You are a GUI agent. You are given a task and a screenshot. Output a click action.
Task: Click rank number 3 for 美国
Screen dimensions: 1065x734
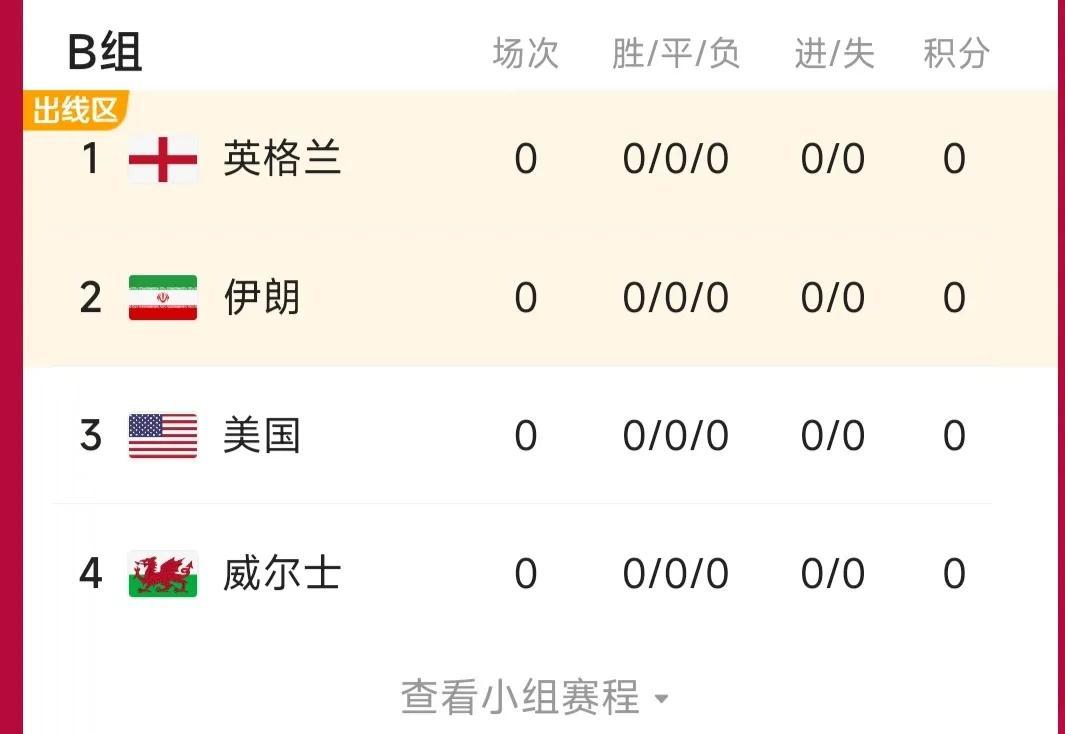click(90, 435)
